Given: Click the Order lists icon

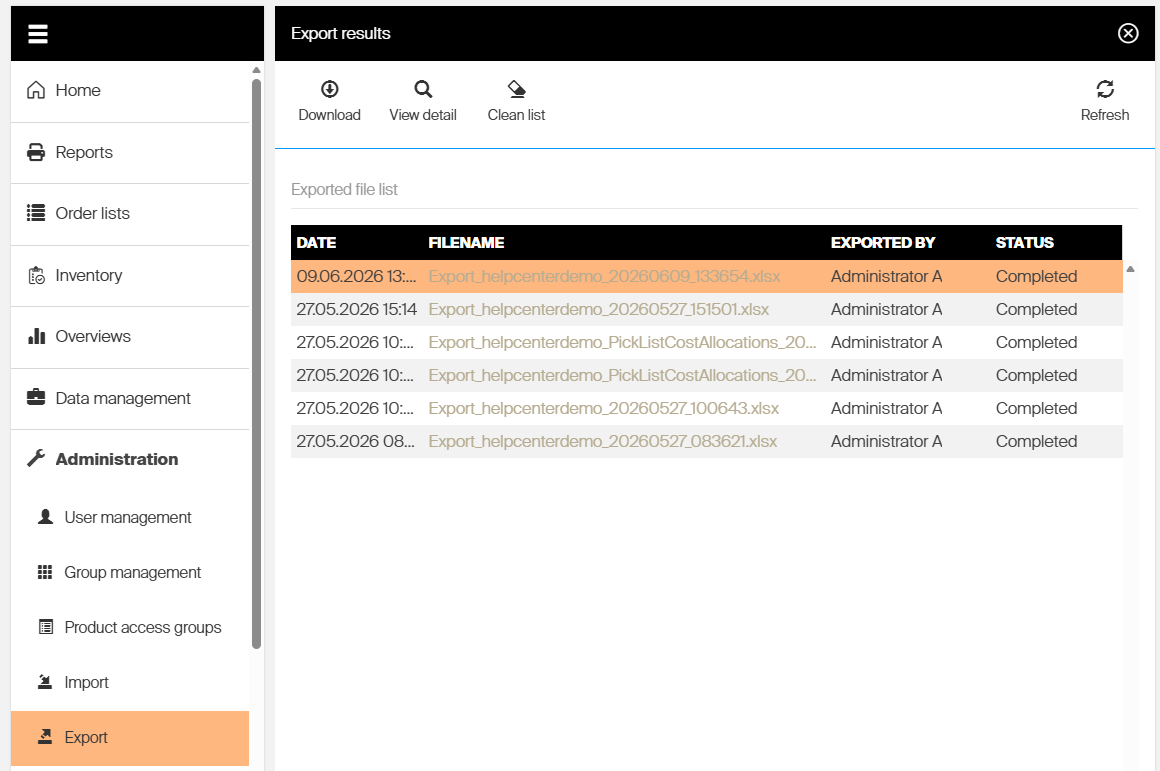Looking at the screenshot, I should coord(36,213).
